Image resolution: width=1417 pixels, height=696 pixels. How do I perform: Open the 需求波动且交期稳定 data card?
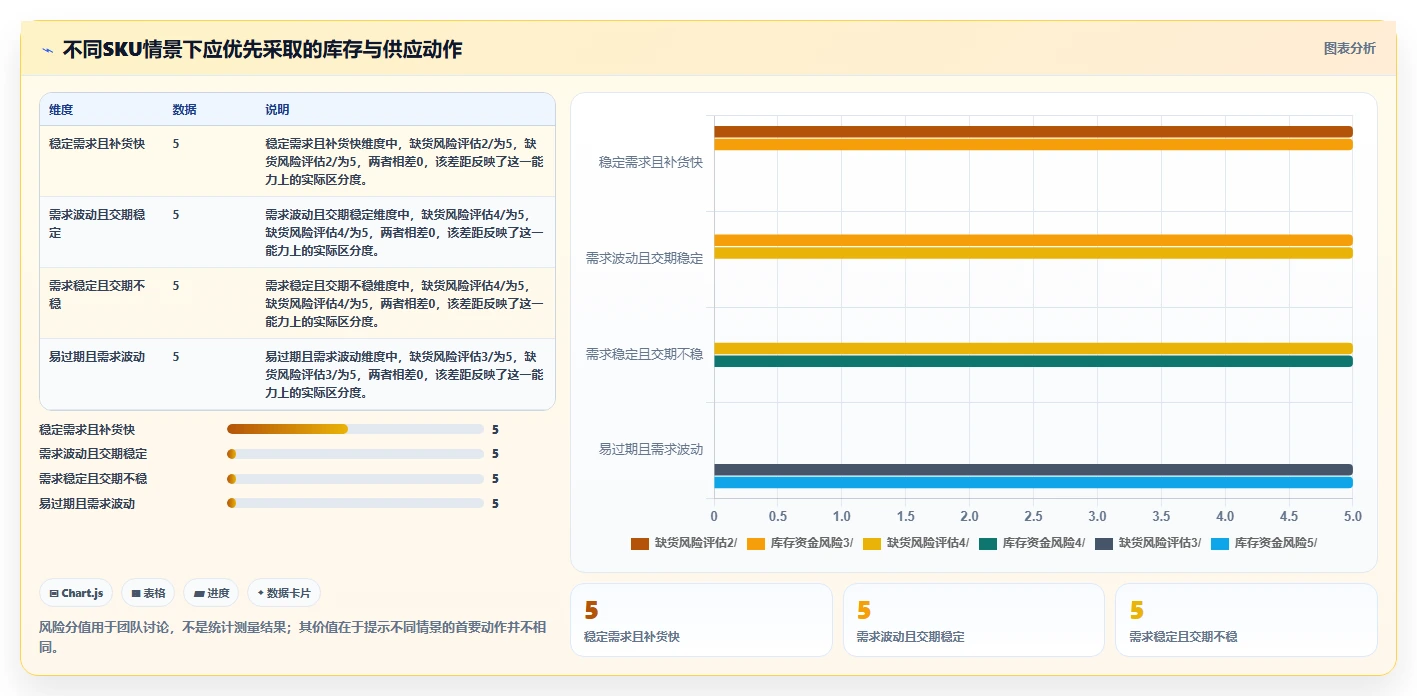(974, 620)
